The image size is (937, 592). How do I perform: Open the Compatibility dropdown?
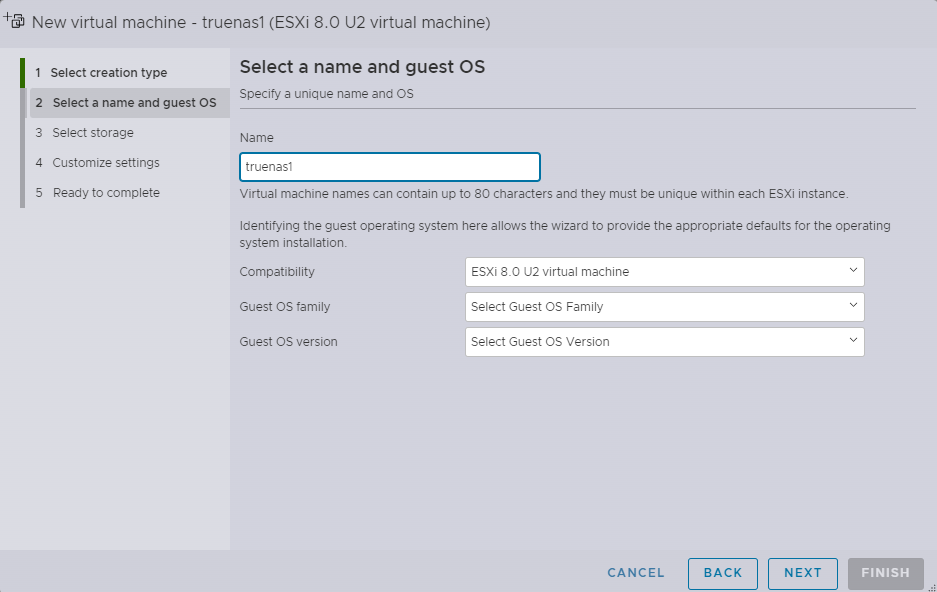[x=664, y=271]
